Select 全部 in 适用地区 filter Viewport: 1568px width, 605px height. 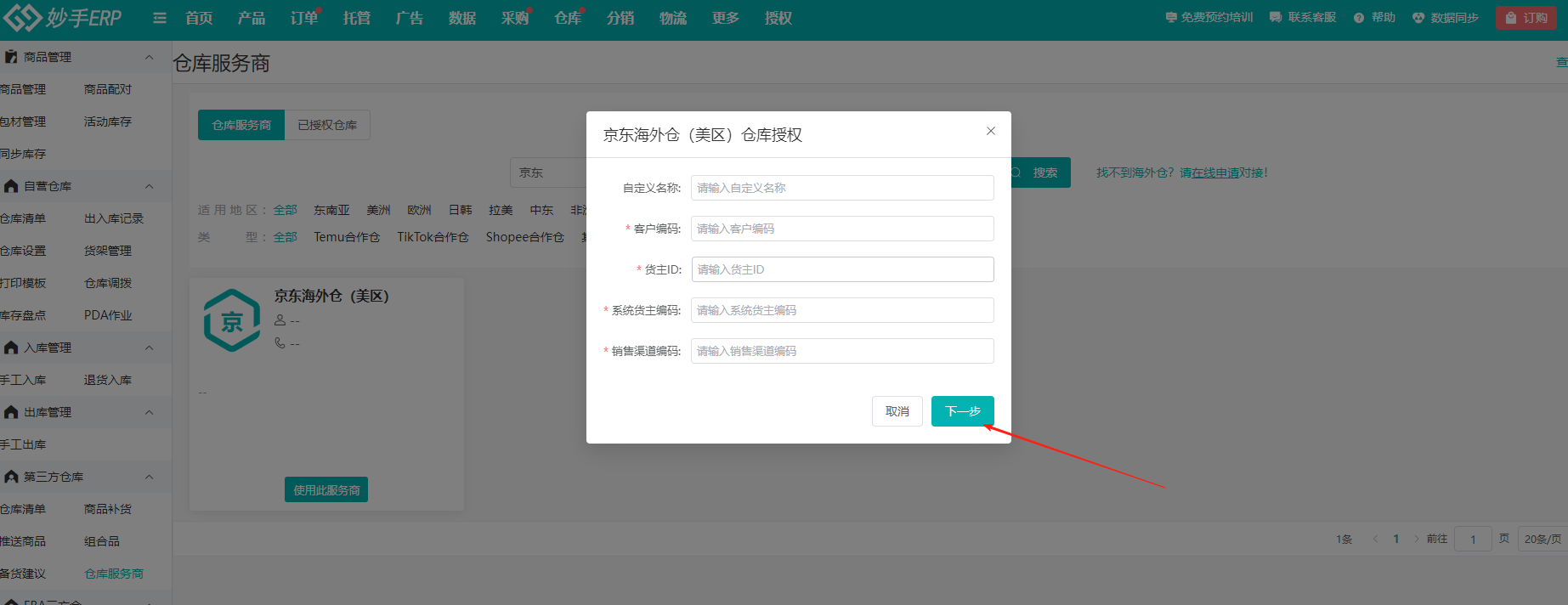tap(285, 210)
